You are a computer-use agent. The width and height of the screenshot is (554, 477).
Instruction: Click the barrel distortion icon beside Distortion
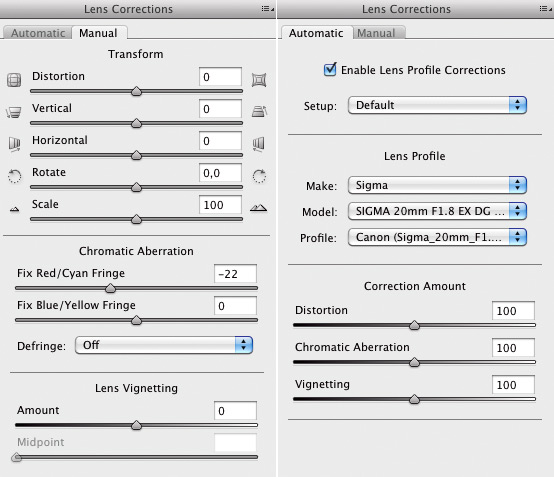pyautogui.click(x=14, y=80)
